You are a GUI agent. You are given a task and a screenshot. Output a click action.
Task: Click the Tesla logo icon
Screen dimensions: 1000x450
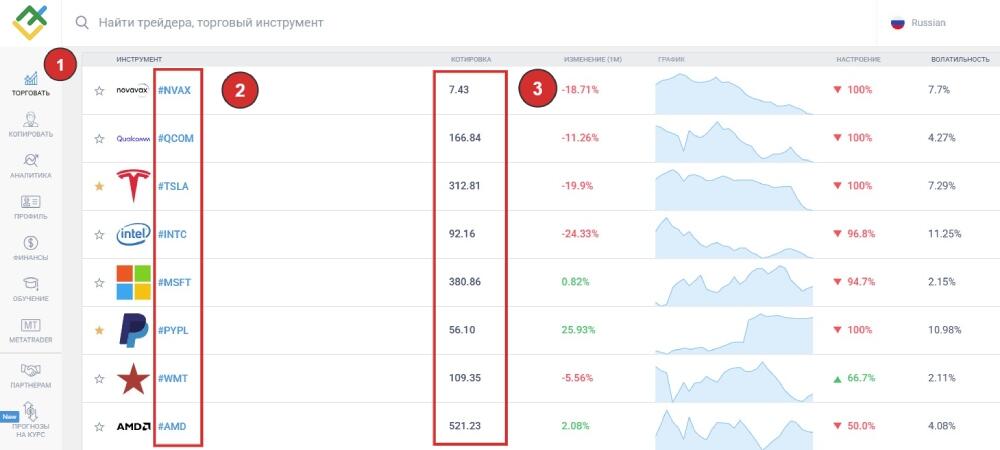pos(133,186)
